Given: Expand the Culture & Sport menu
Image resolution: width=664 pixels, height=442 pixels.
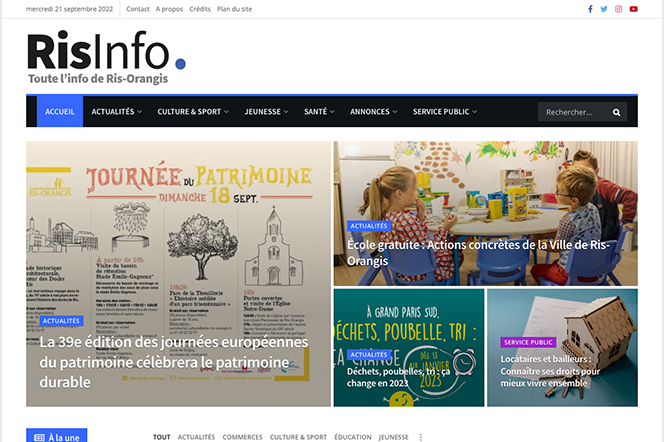Looking at the screenshot, I should pyautogui.click(x=193, y=112).
